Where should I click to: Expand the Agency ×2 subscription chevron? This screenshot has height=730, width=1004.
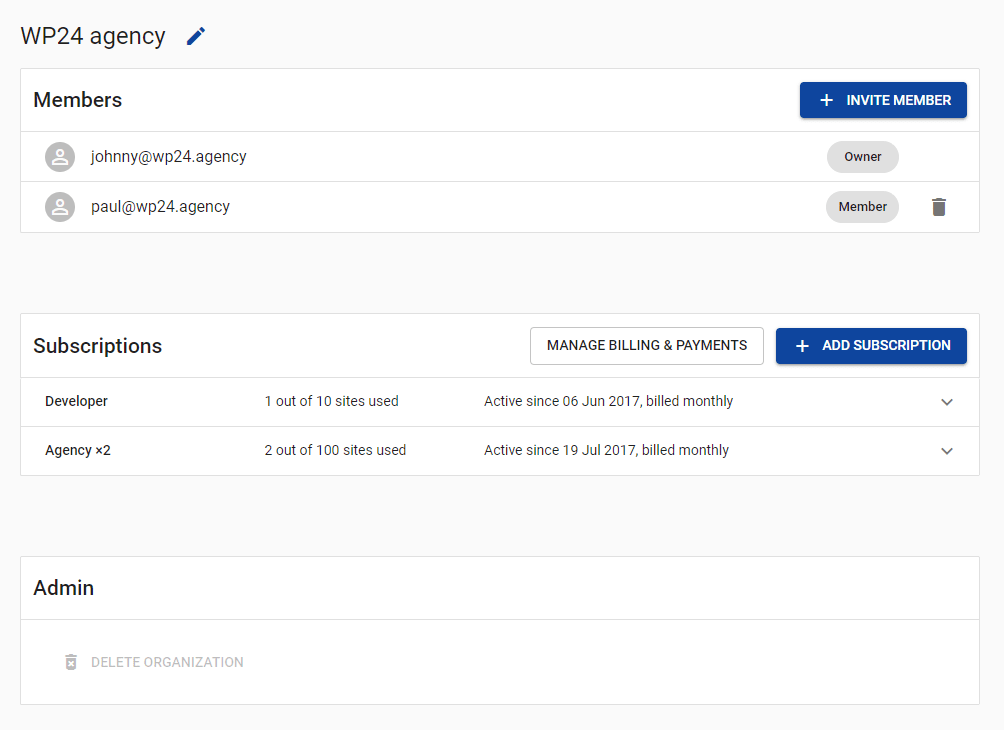pyautogui.click(x=947, y=451)
